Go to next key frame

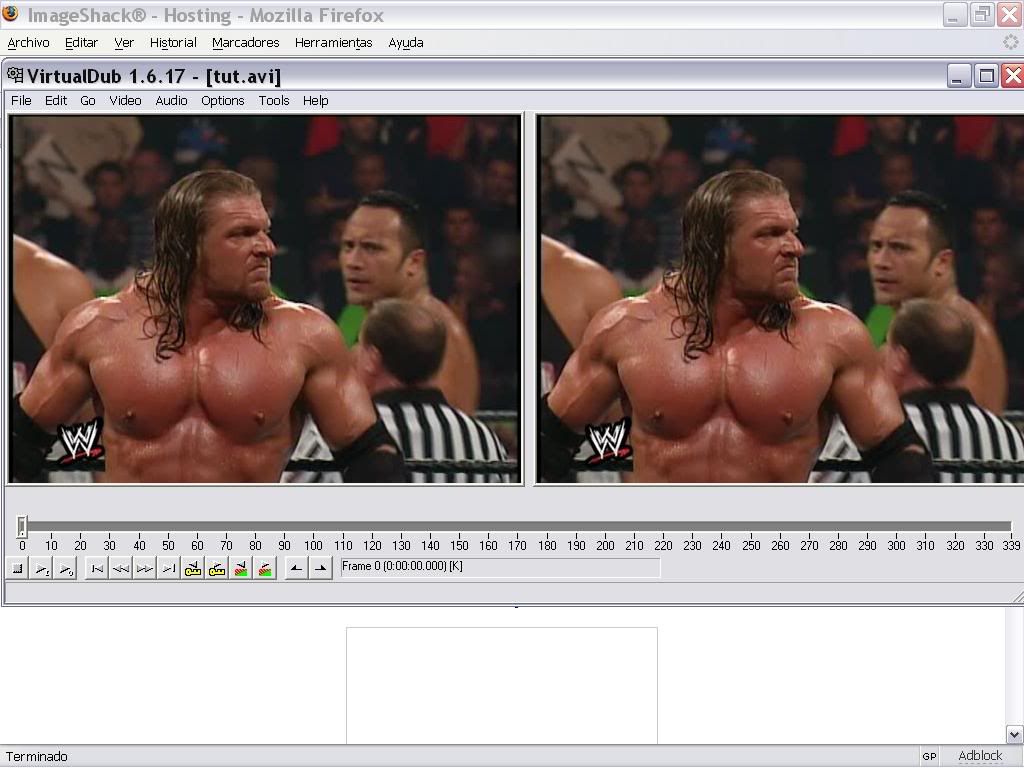[x=217, y=569]
